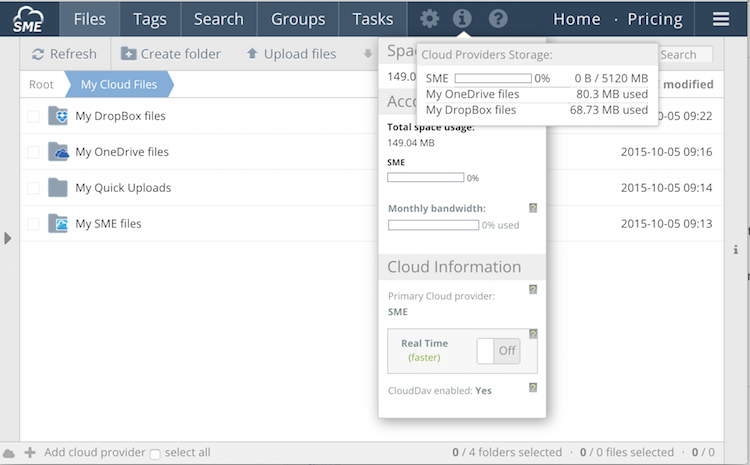Screen dimensions: 750x465
Task: Toggle the Real Time switch
Action: tap(497, 351)
